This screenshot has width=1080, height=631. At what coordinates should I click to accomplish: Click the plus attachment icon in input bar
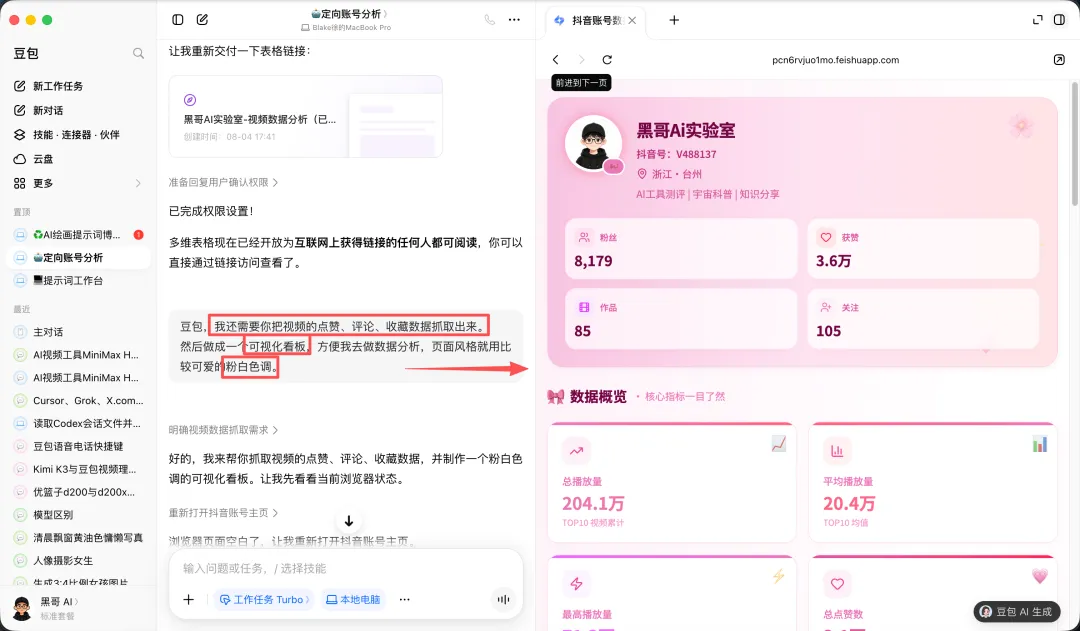click(x=188, y=599)
